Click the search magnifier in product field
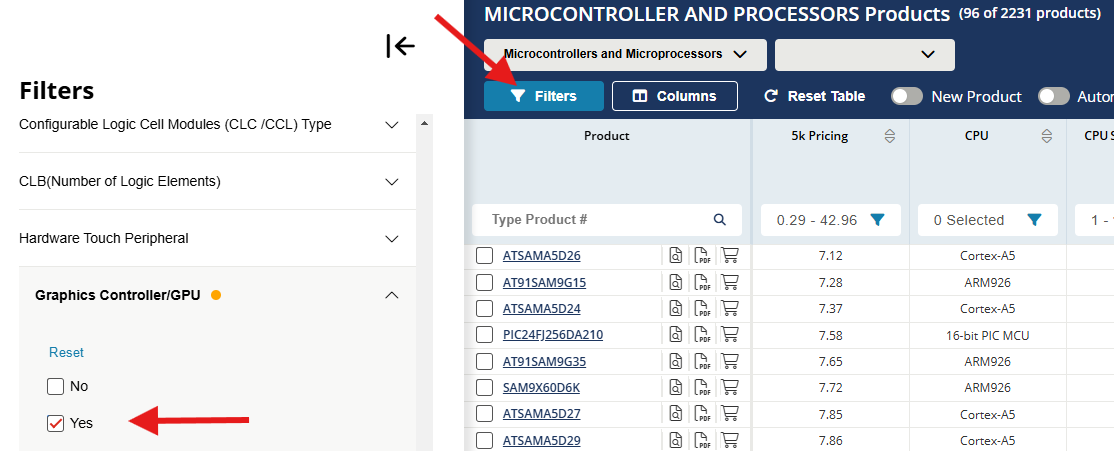 click(720, 219)
